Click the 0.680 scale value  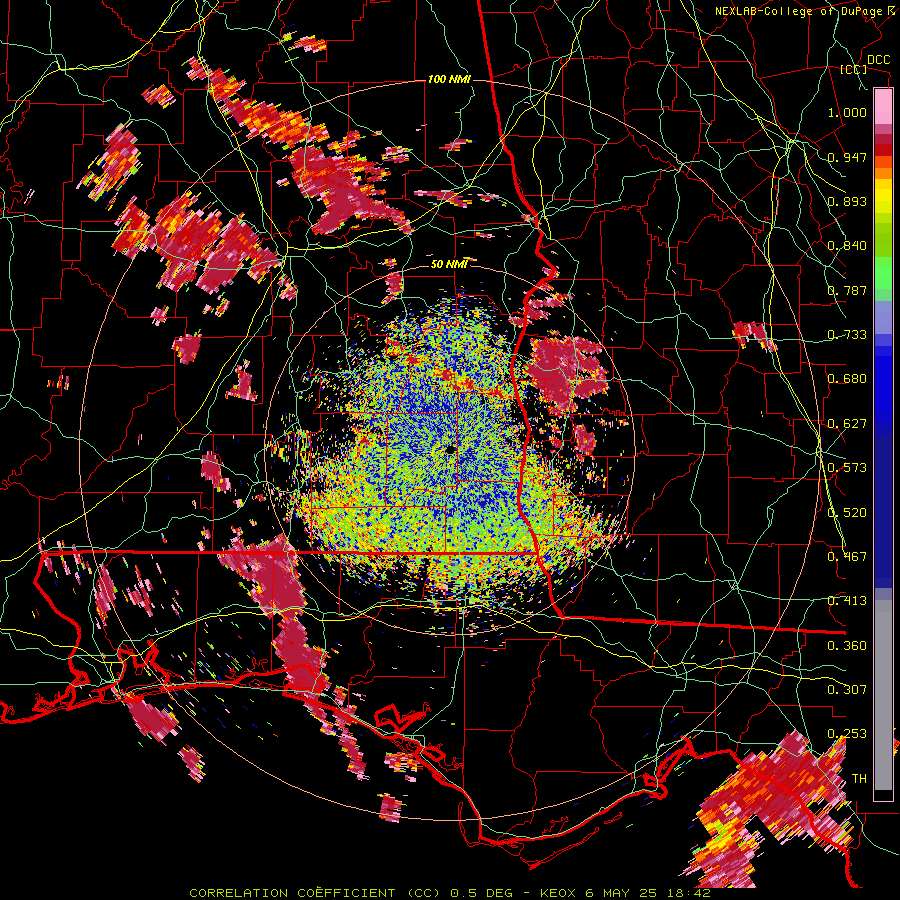847,379
